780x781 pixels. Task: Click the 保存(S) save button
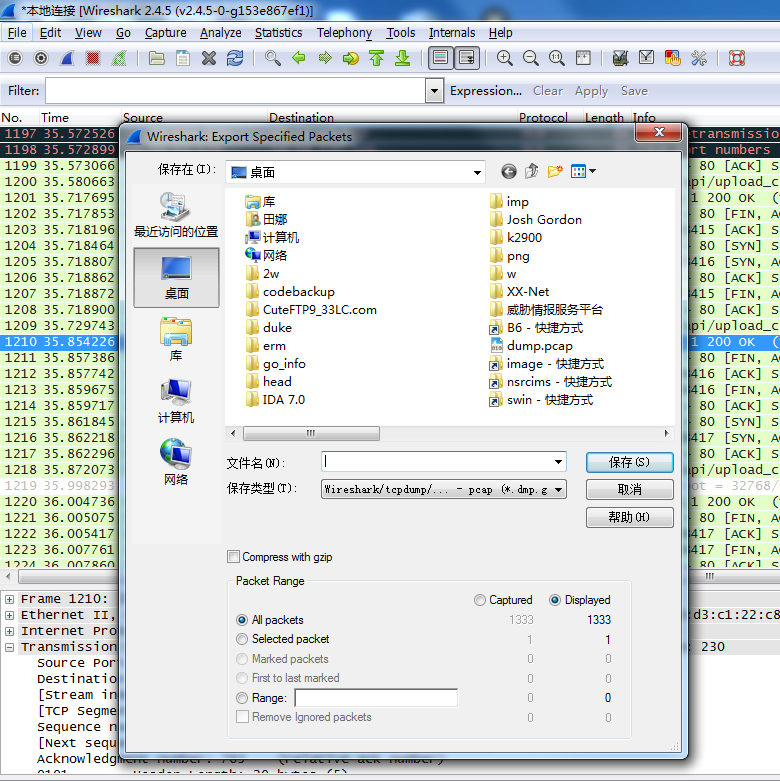pyautogui.click(x=630, y=462)
